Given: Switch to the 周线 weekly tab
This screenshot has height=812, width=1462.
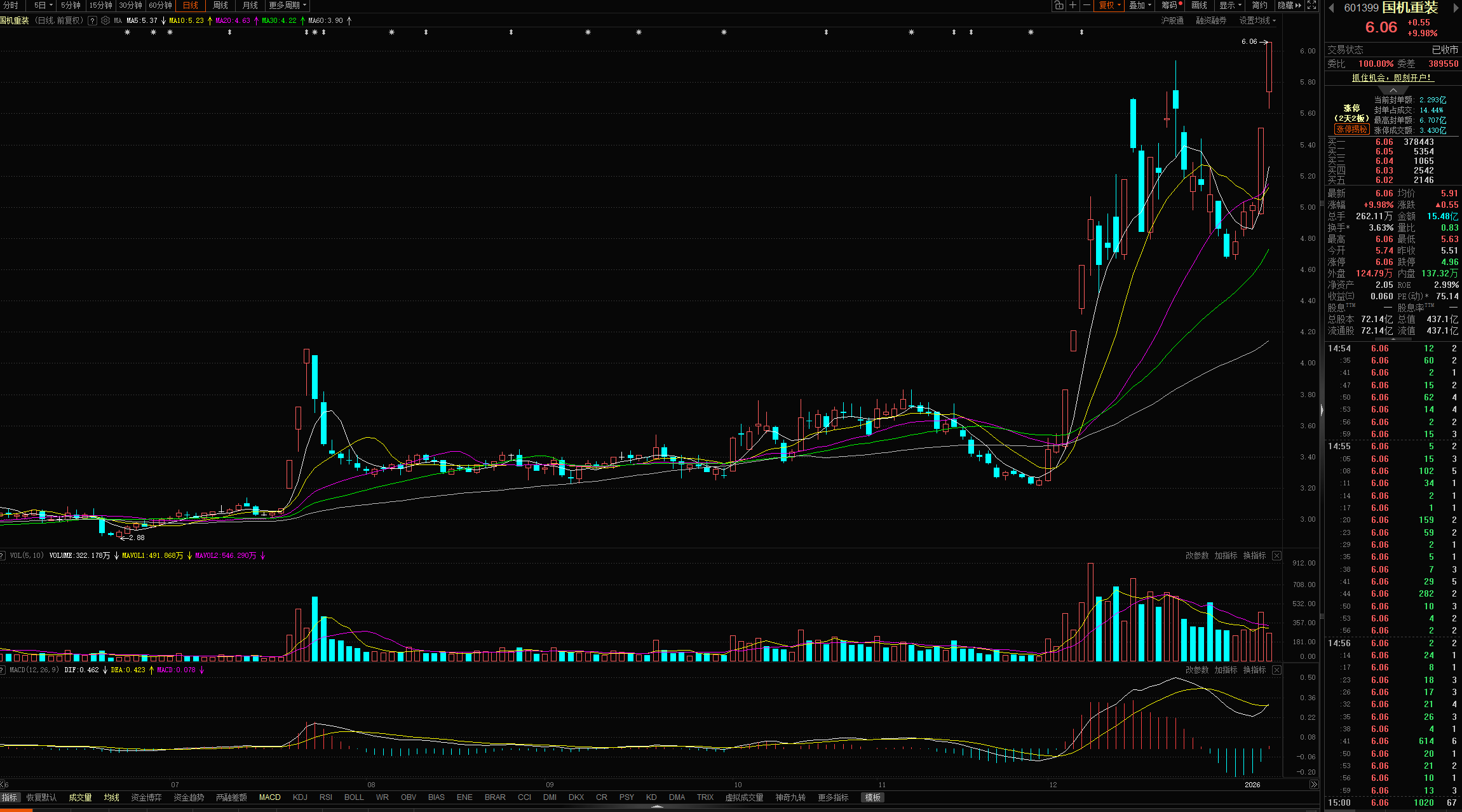Looking at the screenshot, I should click(x=220, y=5).
